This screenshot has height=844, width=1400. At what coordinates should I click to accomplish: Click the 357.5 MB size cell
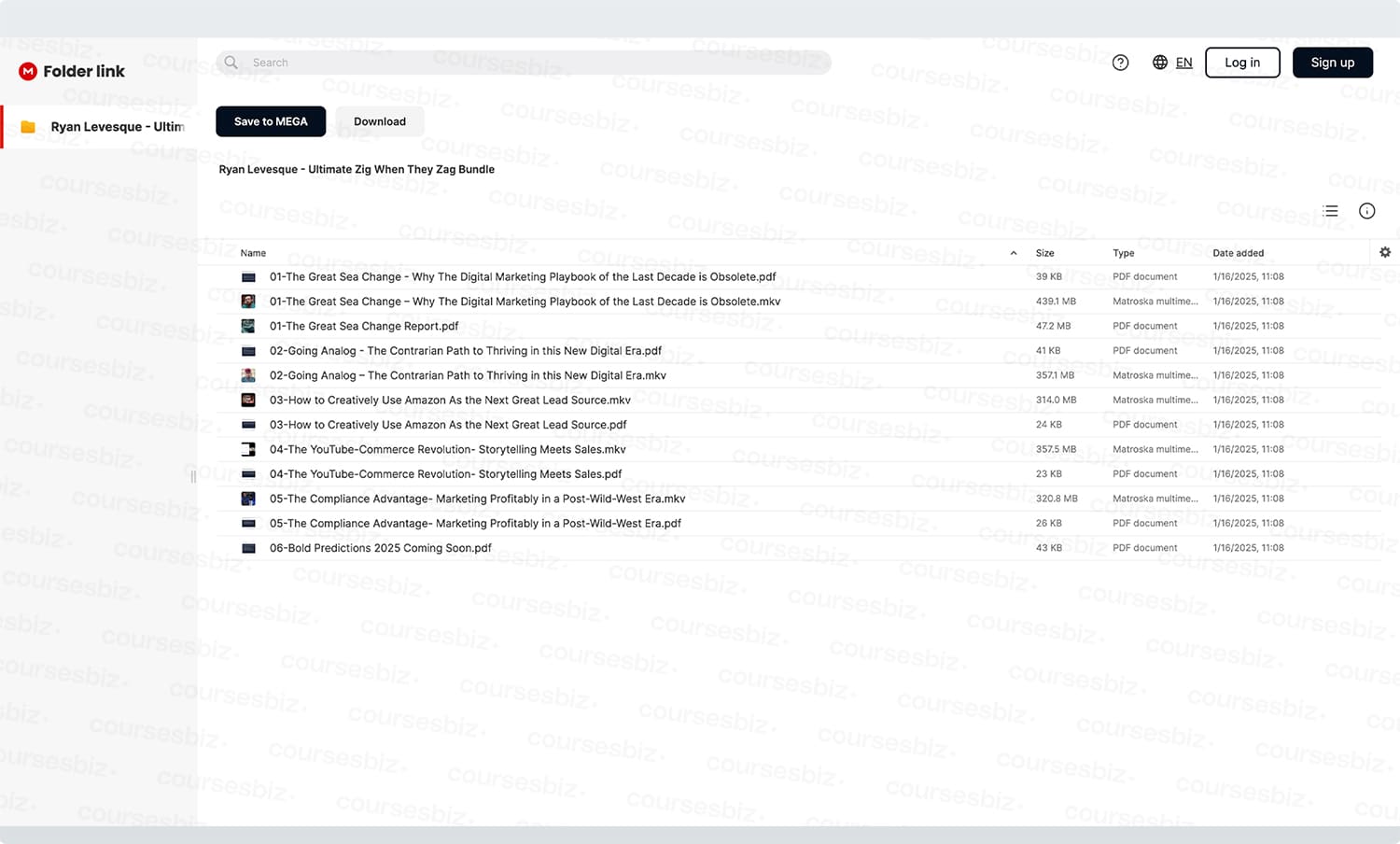coord(1057,449)
